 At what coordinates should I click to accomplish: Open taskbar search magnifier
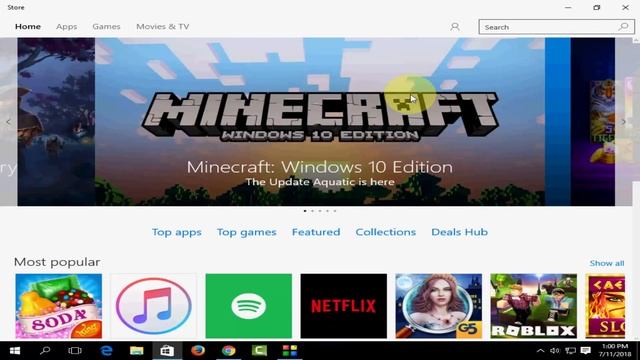click(45, 351)
